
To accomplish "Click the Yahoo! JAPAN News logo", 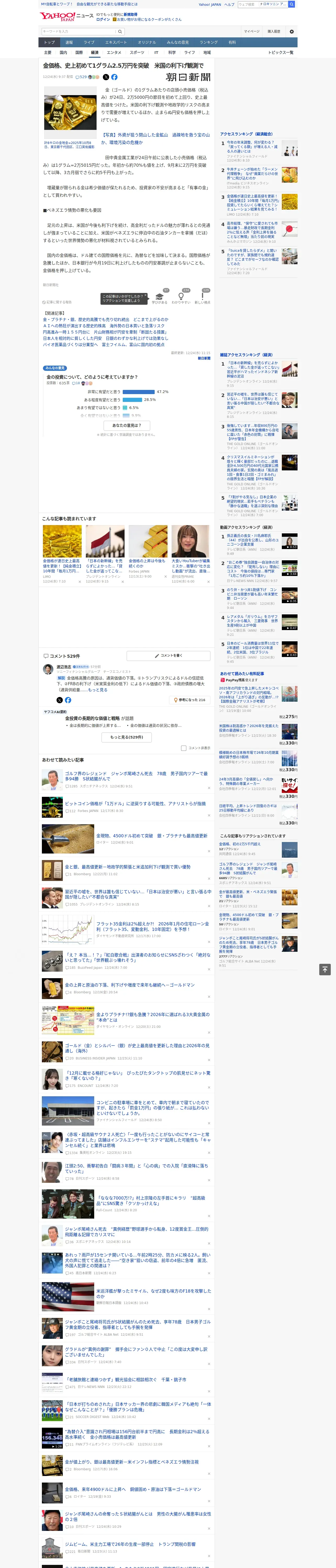I will click(67, 16).
